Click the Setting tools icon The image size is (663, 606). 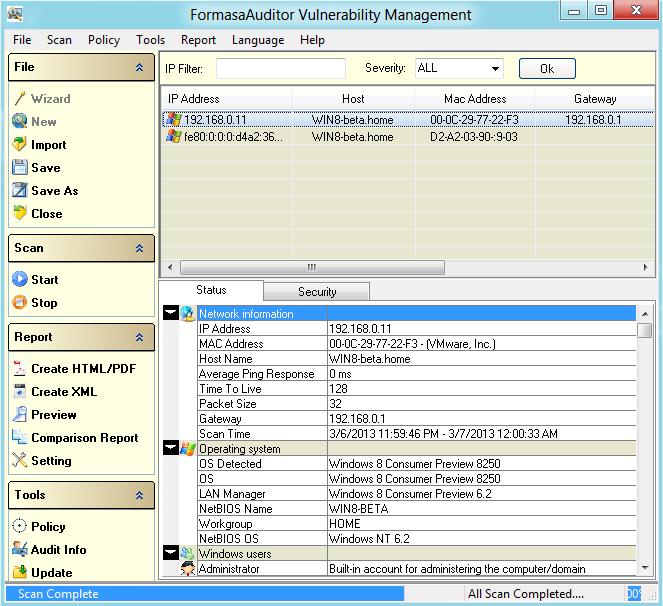[19, 460]
